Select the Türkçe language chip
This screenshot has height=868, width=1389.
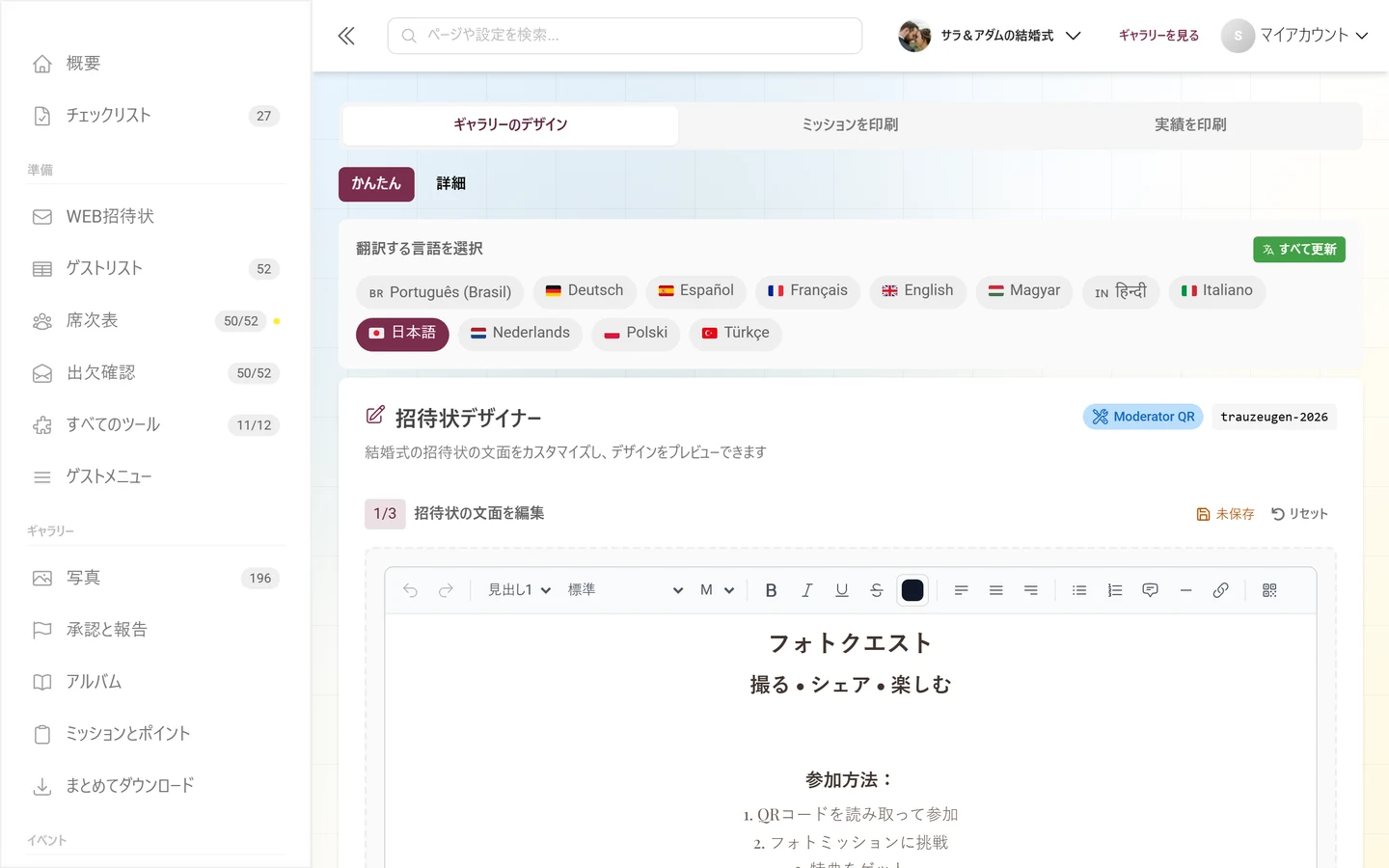pyautogui.click(x=736, y=334)
